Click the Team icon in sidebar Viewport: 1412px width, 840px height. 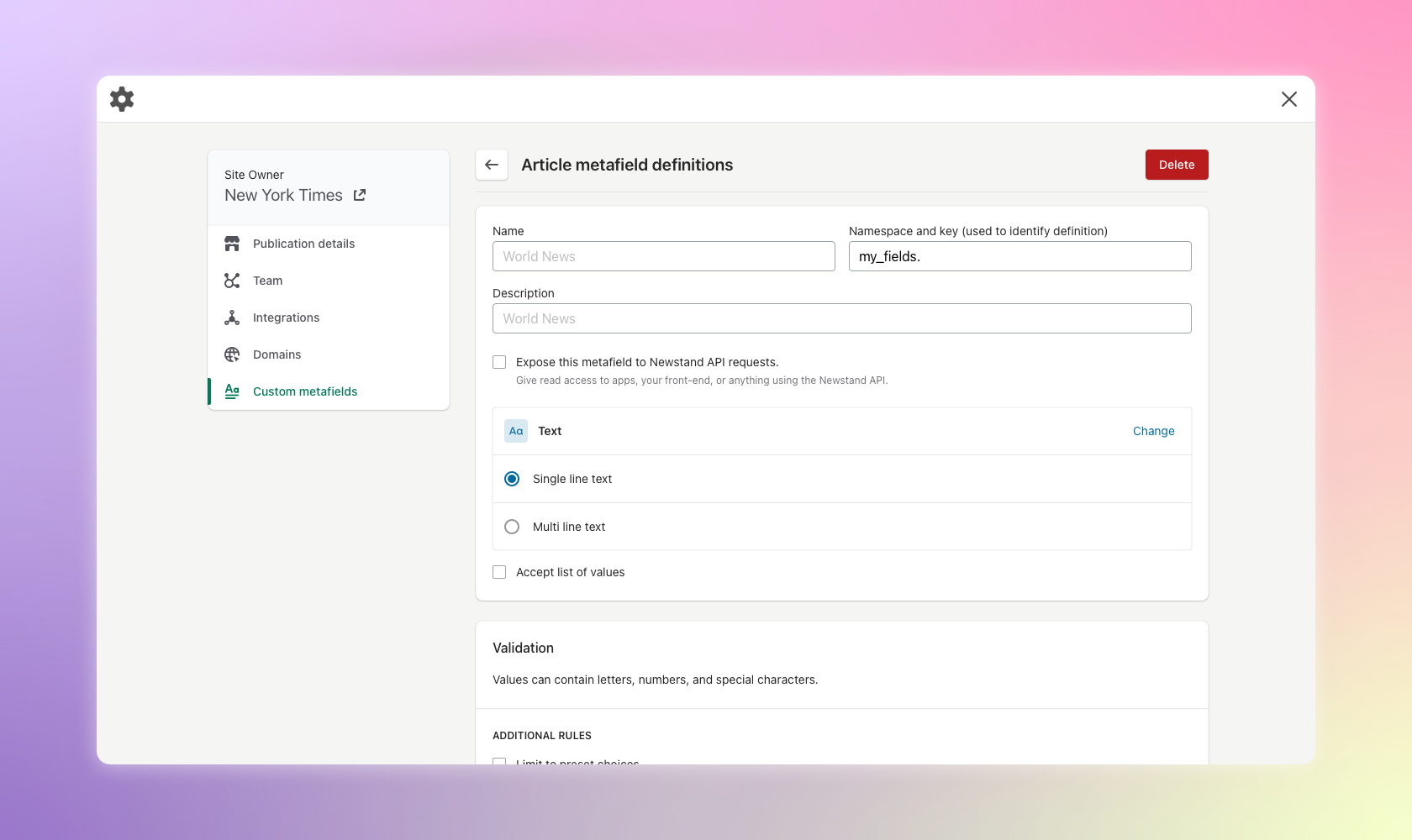[x=232, y=281]
